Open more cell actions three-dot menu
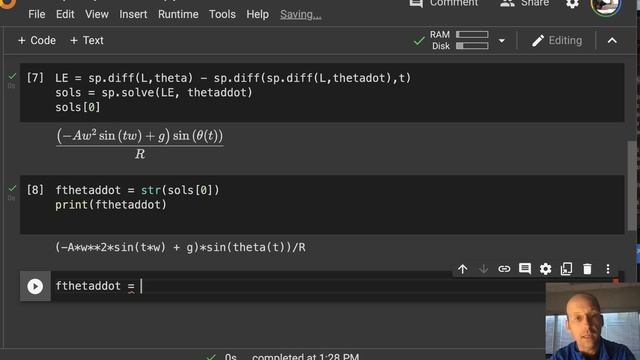 tap(608, 269)
